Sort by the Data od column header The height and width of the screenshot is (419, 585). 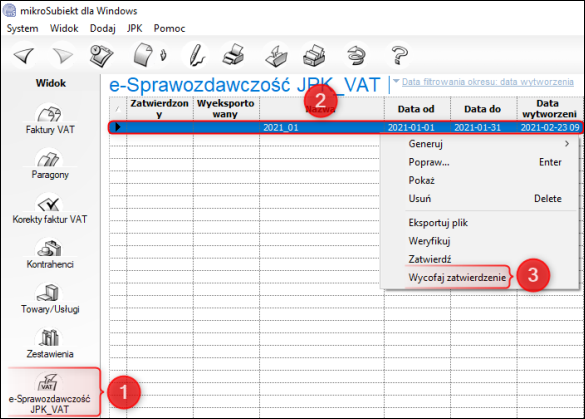[416, 109]
